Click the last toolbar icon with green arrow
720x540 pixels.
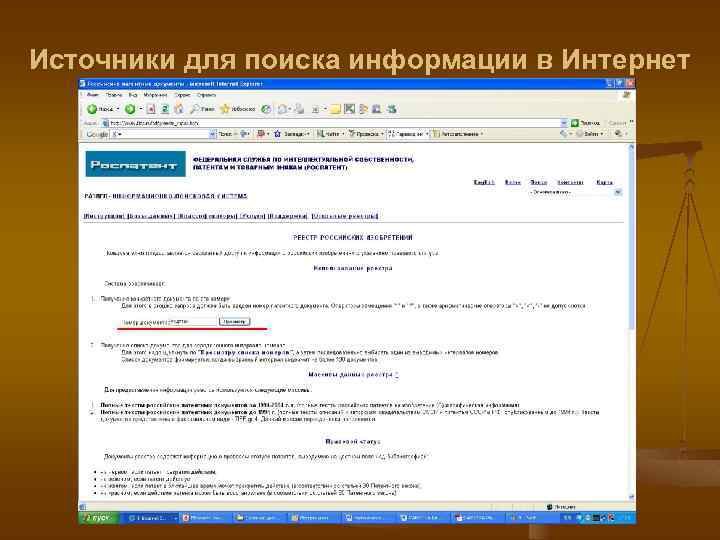391,109
